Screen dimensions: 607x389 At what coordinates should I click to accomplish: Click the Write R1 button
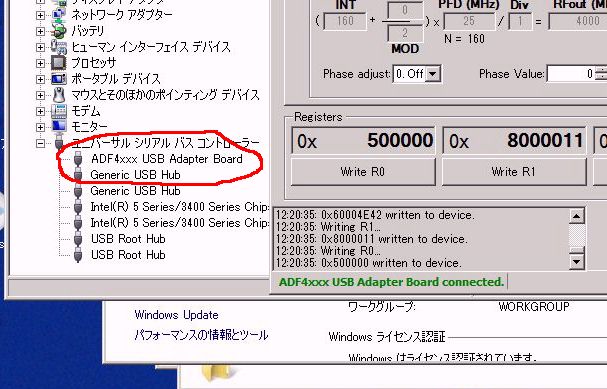(x=514, y=171)
